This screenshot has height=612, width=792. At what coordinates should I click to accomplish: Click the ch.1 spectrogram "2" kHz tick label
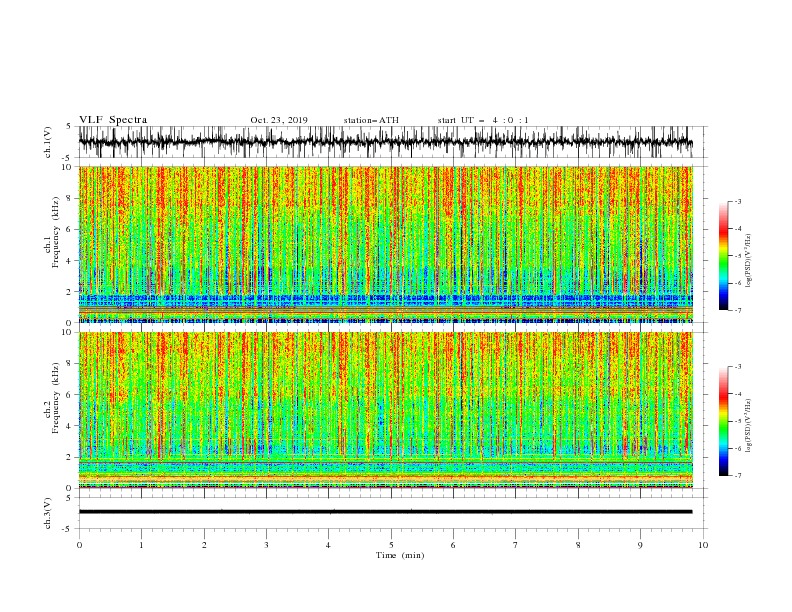(70, 291)
